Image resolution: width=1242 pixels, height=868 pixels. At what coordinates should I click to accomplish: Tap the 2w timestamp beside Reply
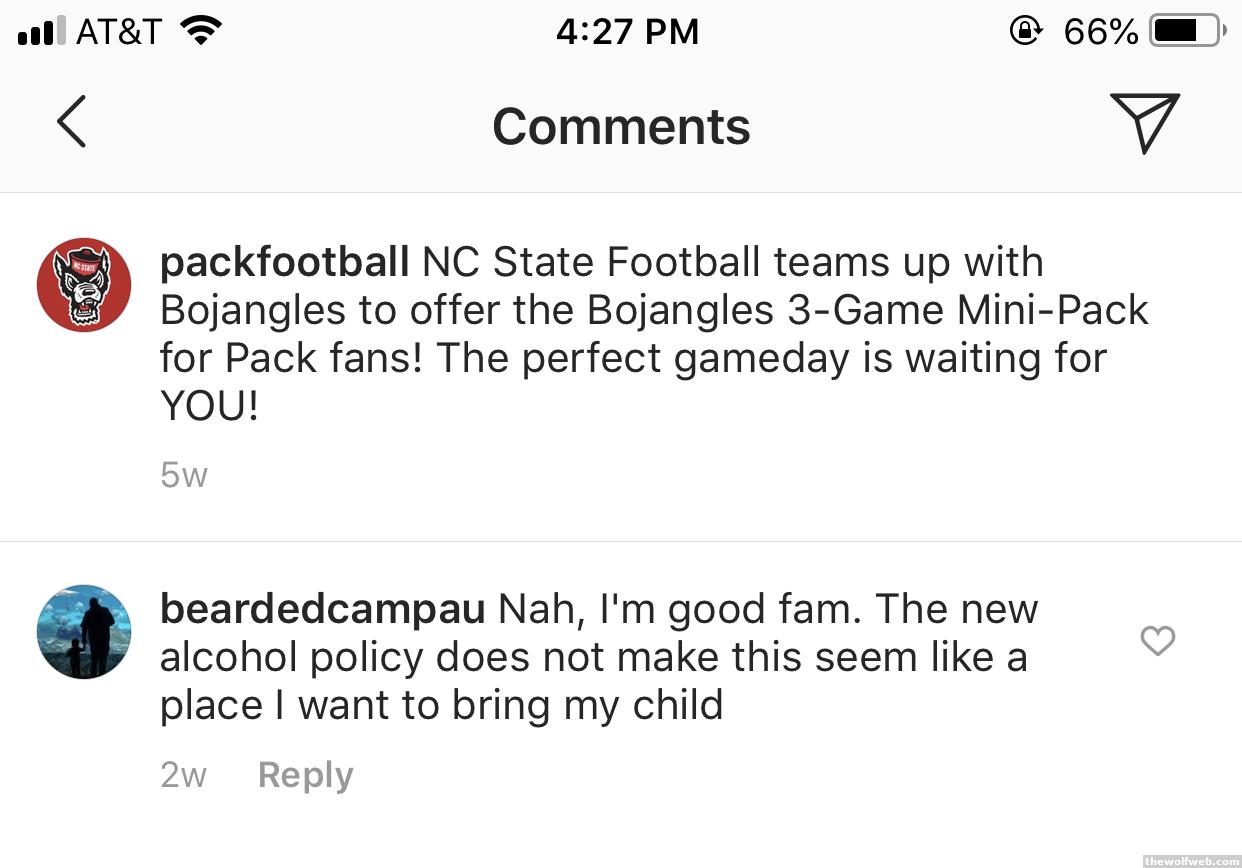point(183,776)
